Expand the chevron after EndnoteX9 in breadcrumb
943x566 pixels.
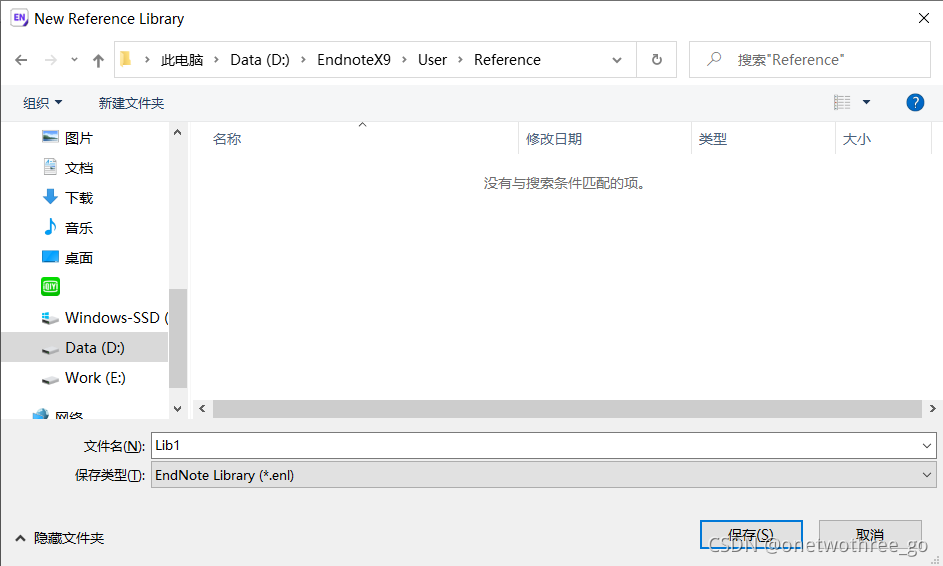(x=404, y=60)
